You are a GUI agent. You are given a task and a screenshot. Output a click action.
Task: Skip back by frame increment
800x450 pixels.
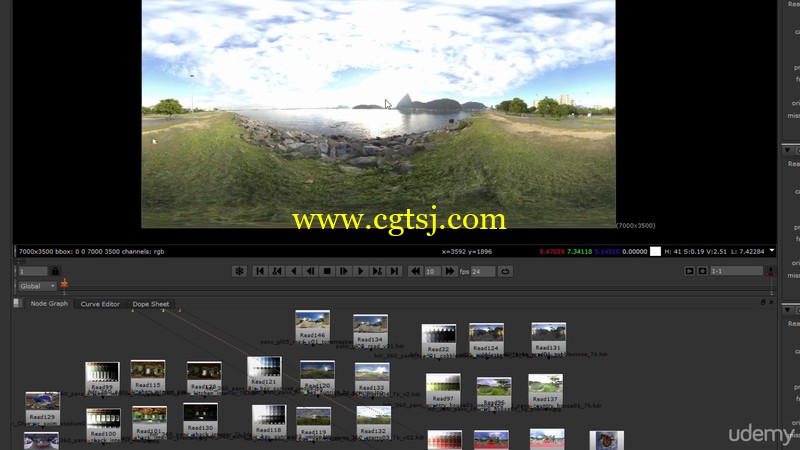(x=415, y=271)
